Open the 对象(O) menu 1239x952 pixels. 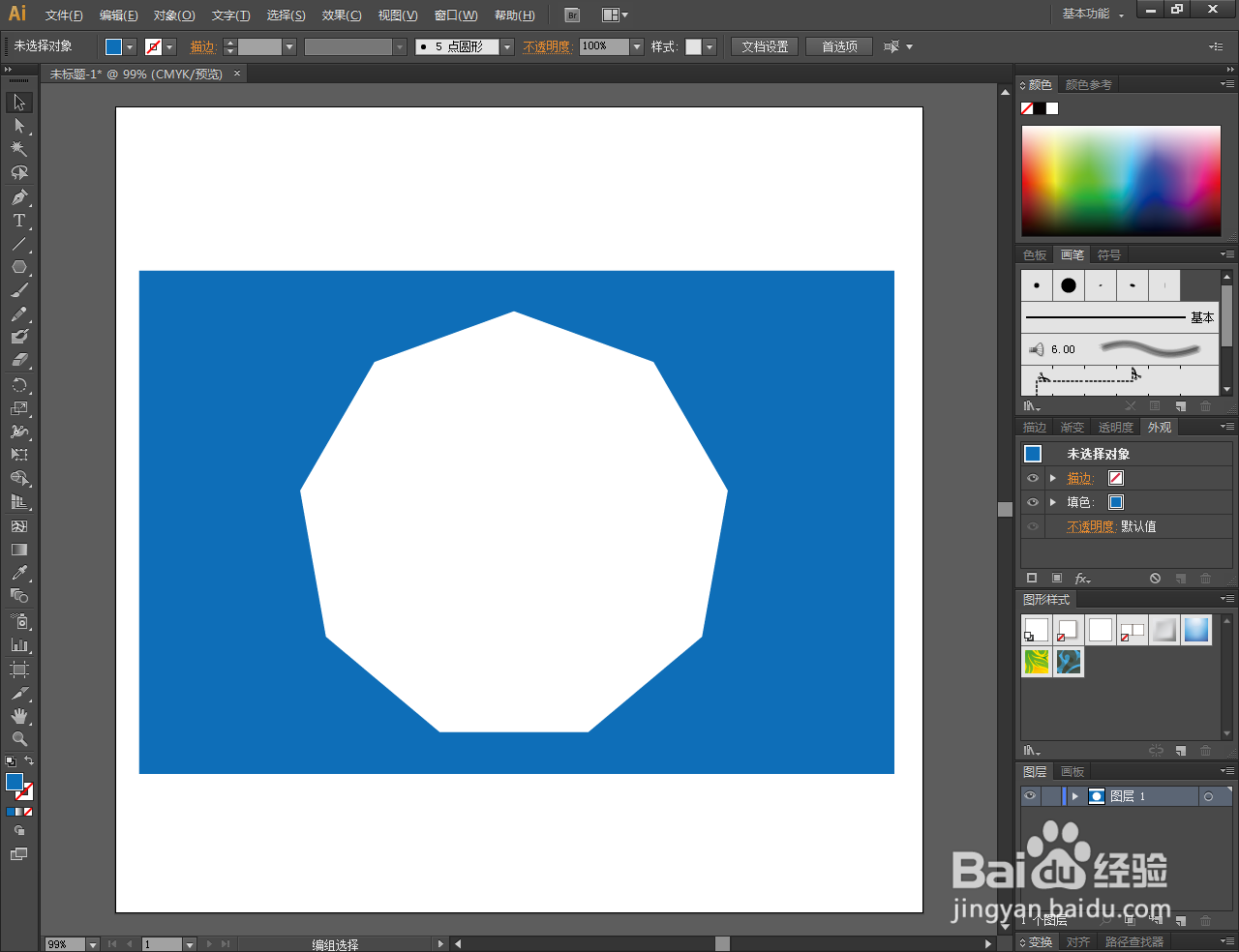coord(174,15)
